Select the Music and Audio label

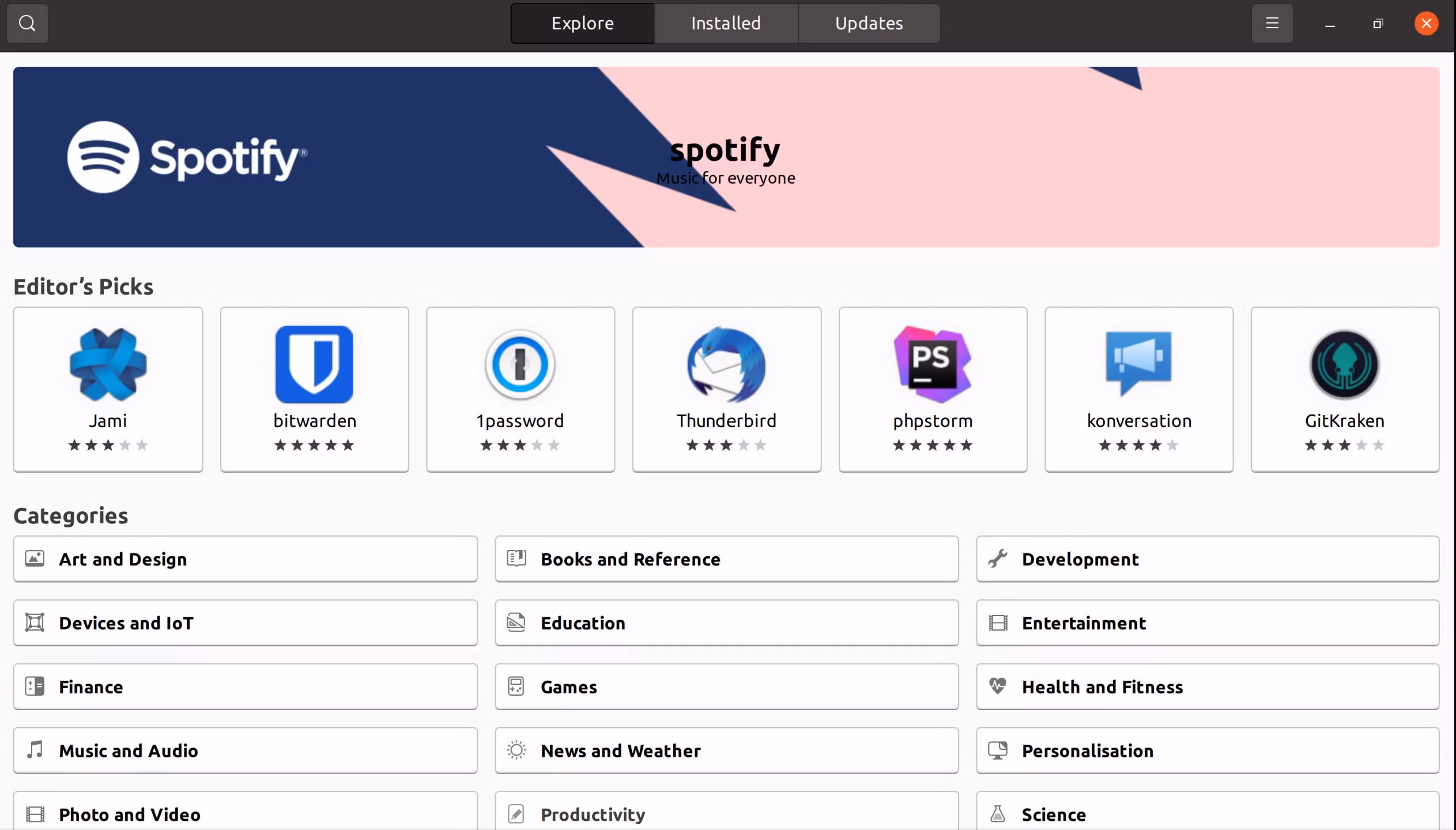(129, 751)
